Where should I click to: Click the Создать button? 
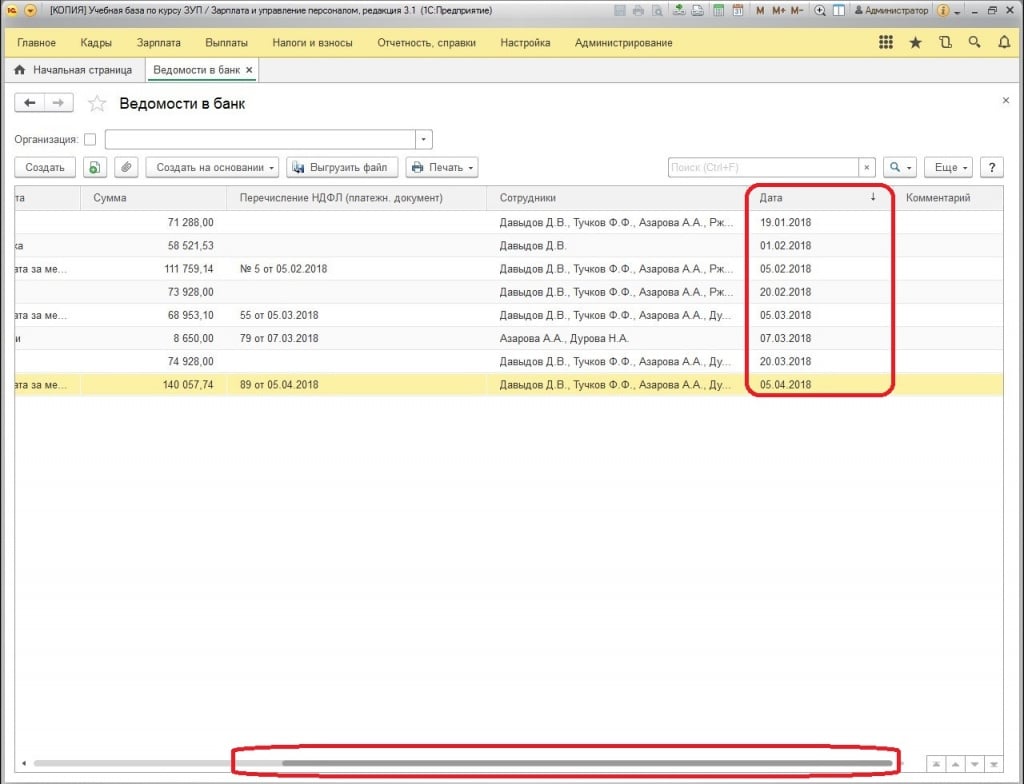coord(45,168)
